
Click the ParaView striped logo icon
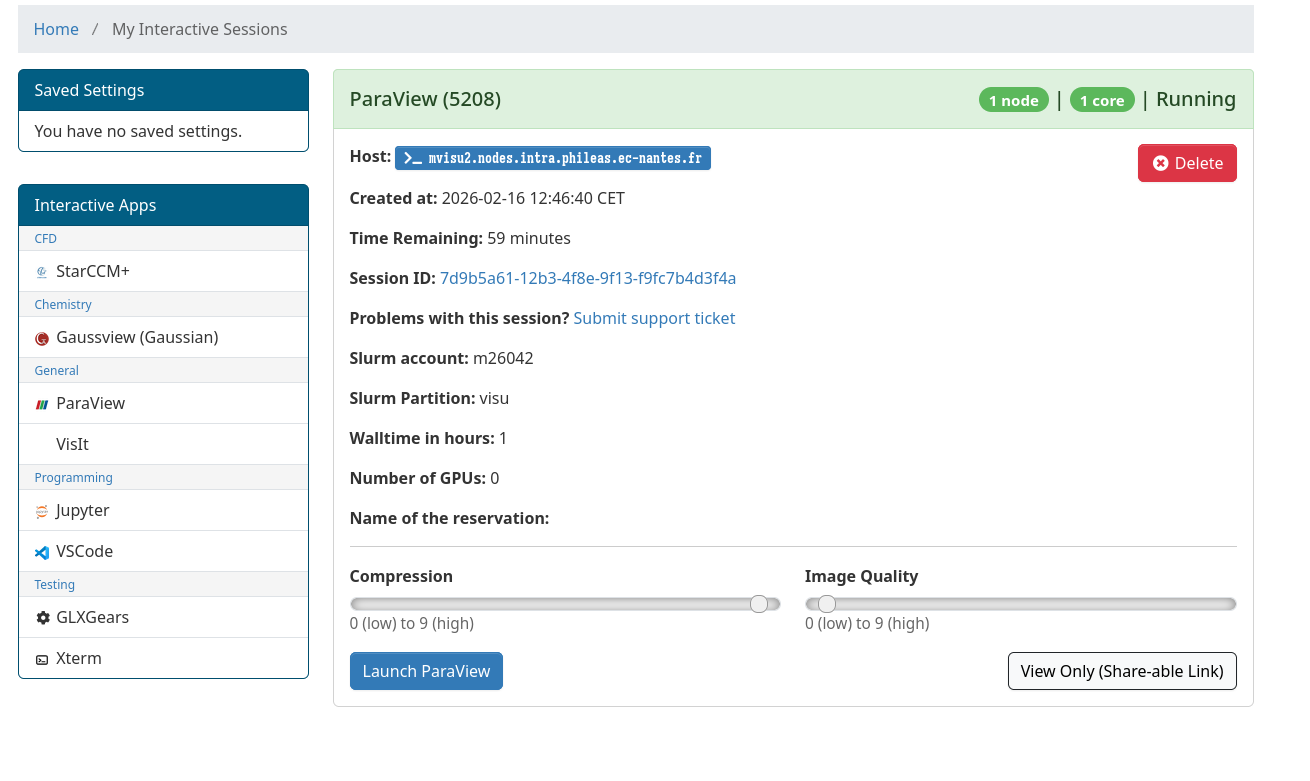tap(42, 404)
